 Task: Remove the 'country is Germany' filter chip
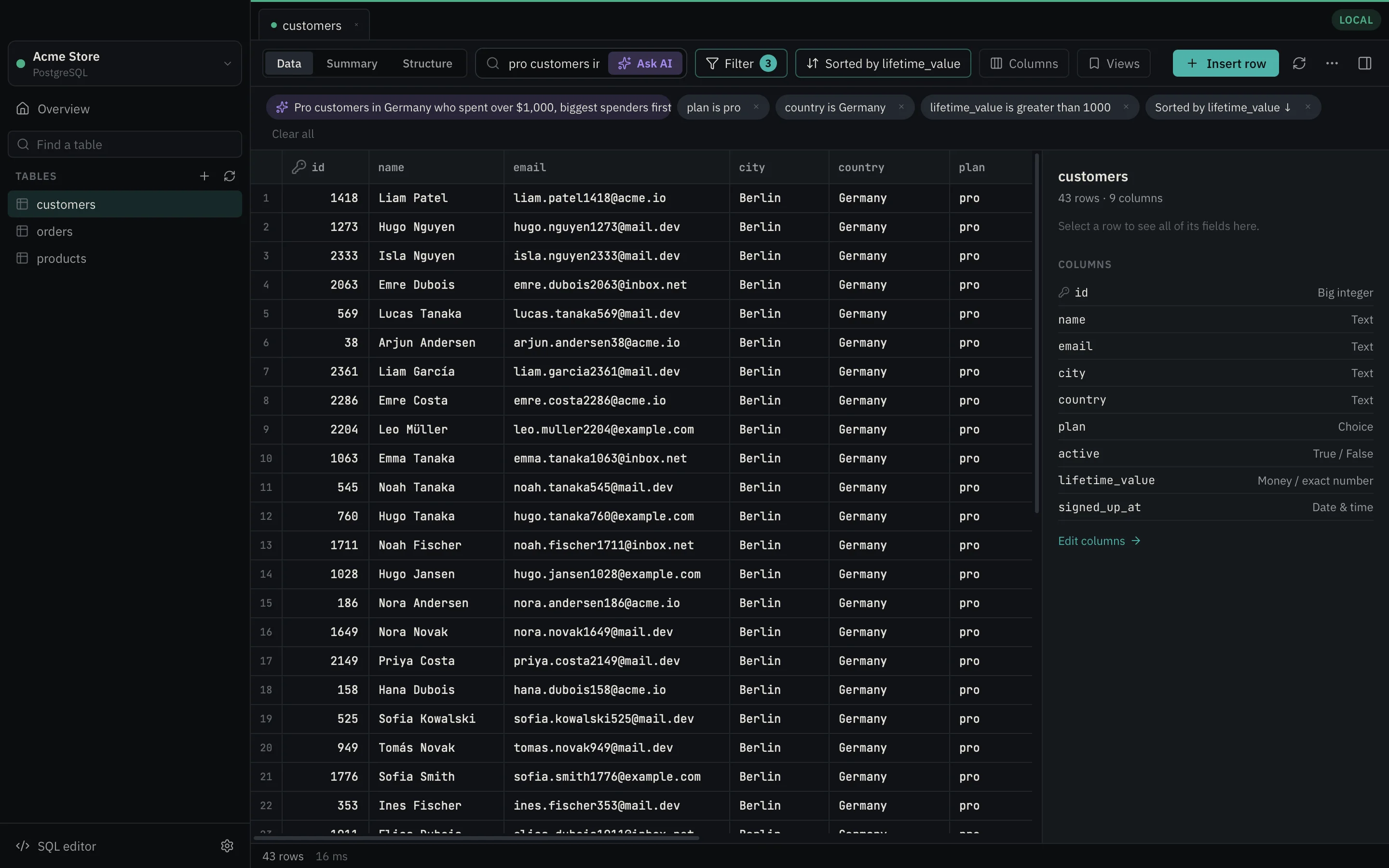pos(901,107)
